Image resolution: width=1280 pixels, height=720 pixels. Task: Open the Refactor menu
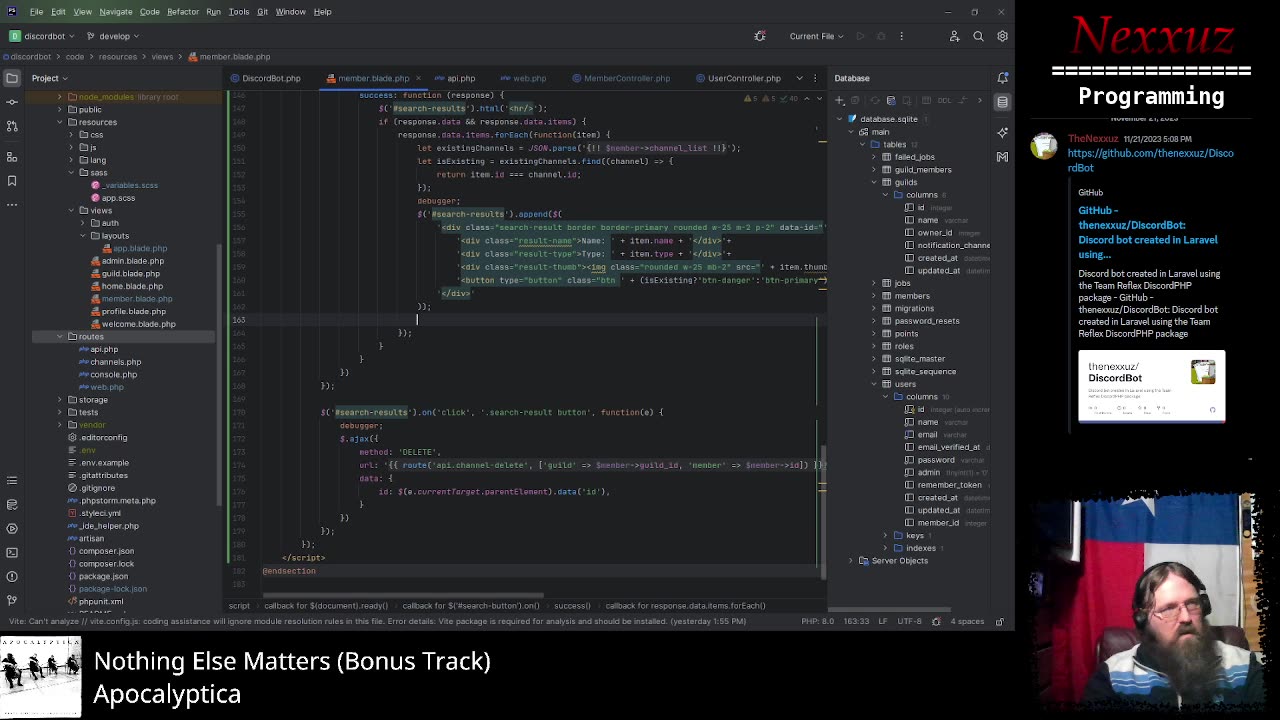pos(183,12)
